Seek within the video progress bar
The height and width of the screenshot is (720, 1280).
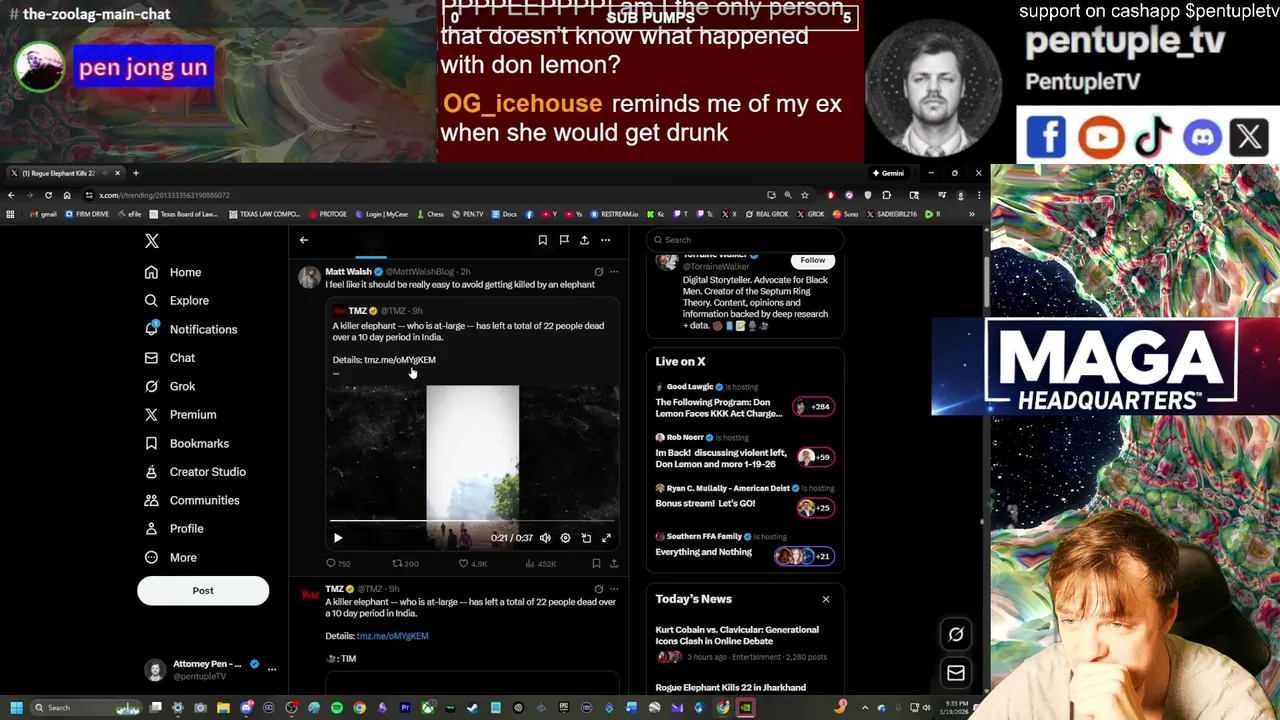(x=473, y=521)
